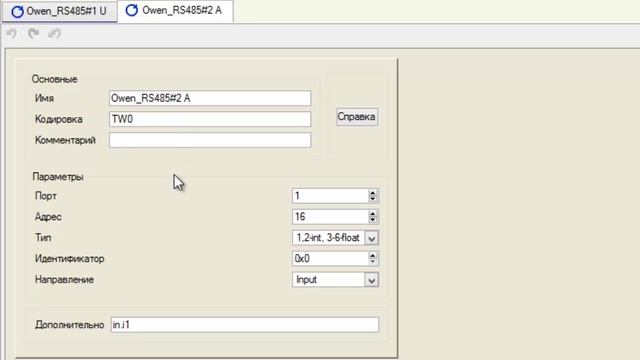Viewport: 640px width, 360px height.
Task: Open the Направление dropdown arrow
Action: pyautogui.click(x=371, y=280)
